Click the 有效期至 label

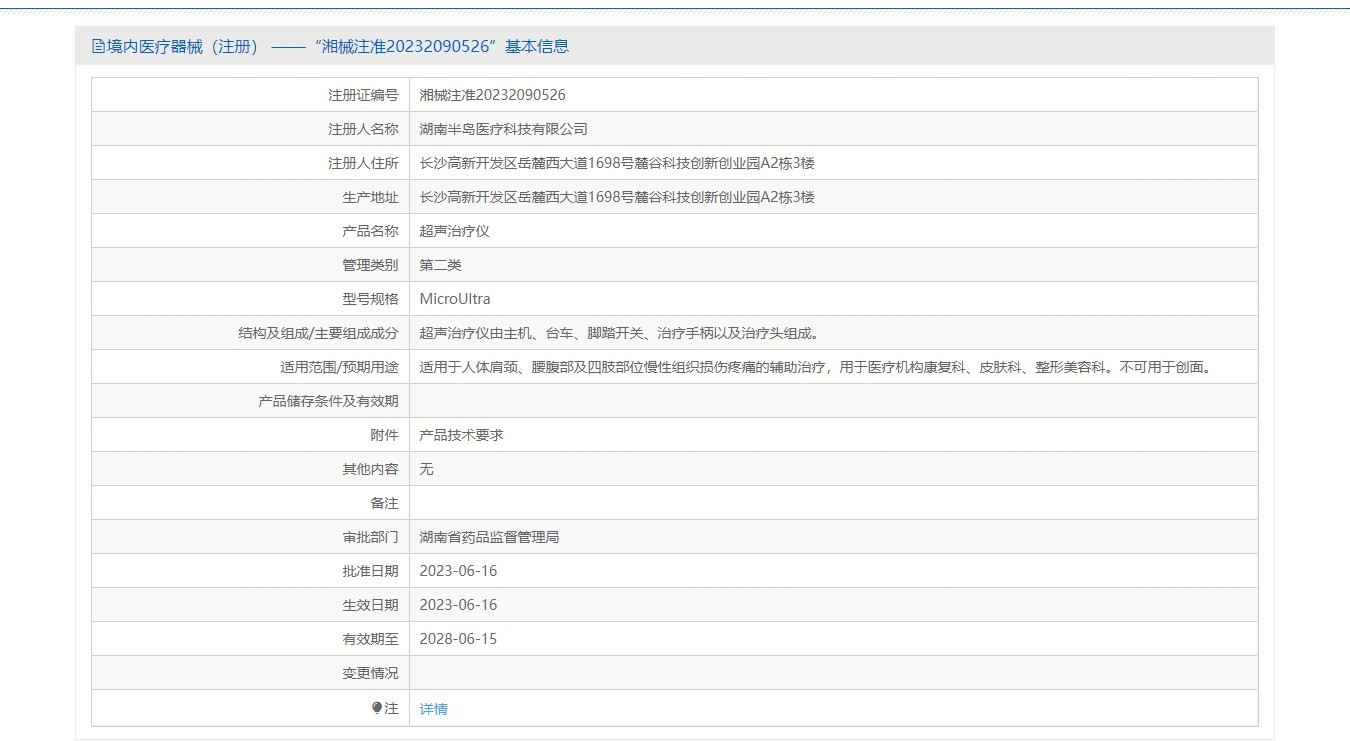click(x=370, y=639)
